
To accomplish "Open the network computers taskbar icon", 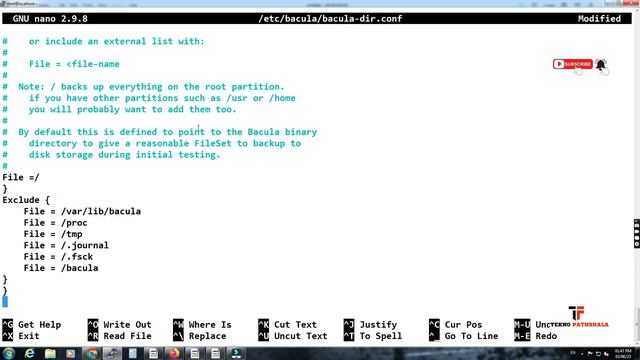I will coord(112,353).
